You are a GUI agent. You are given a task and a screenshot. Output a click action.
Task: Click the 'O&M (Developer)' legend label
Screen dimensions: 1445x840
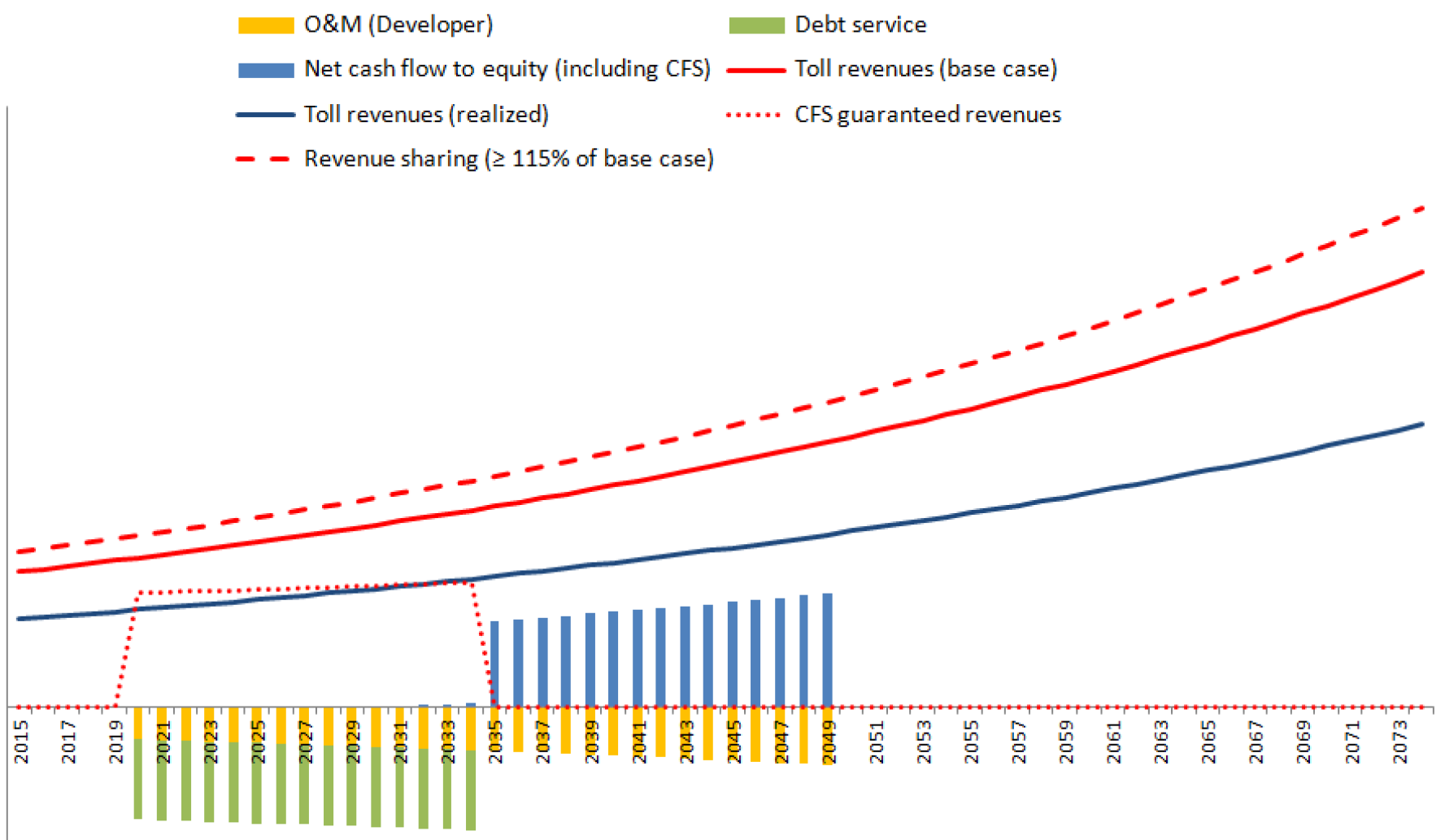(398, 24)
